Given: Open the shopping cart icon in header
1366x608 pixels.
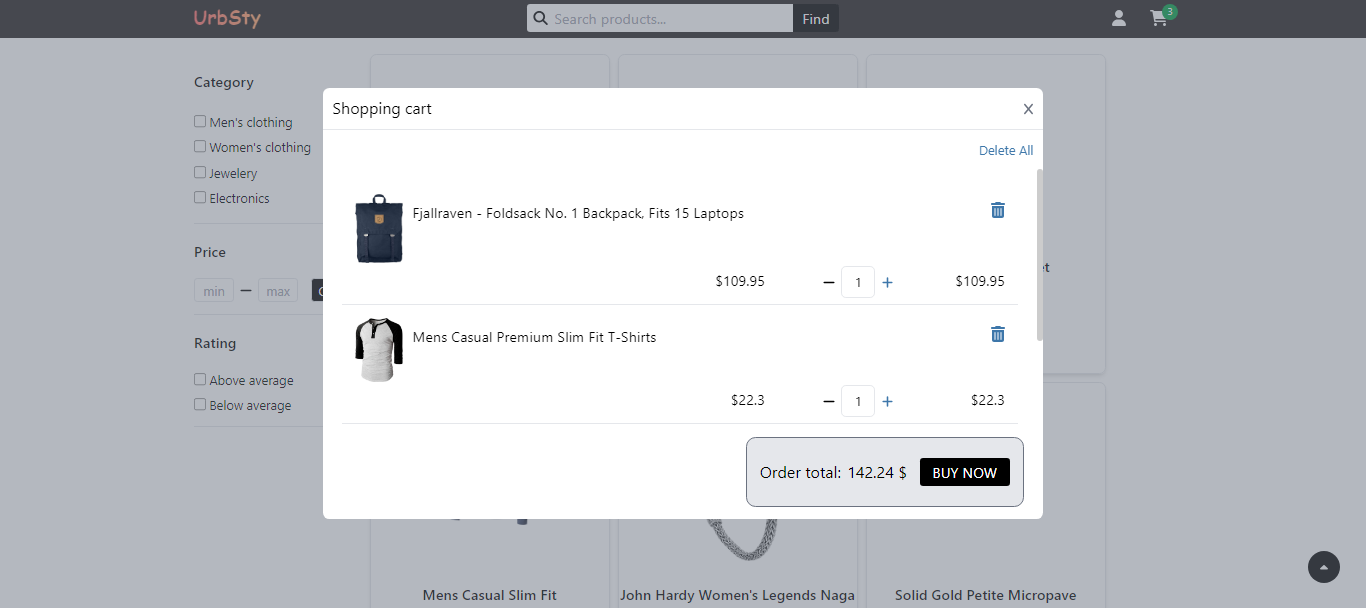Looking at the screenshot, I should click(1159, 18).
